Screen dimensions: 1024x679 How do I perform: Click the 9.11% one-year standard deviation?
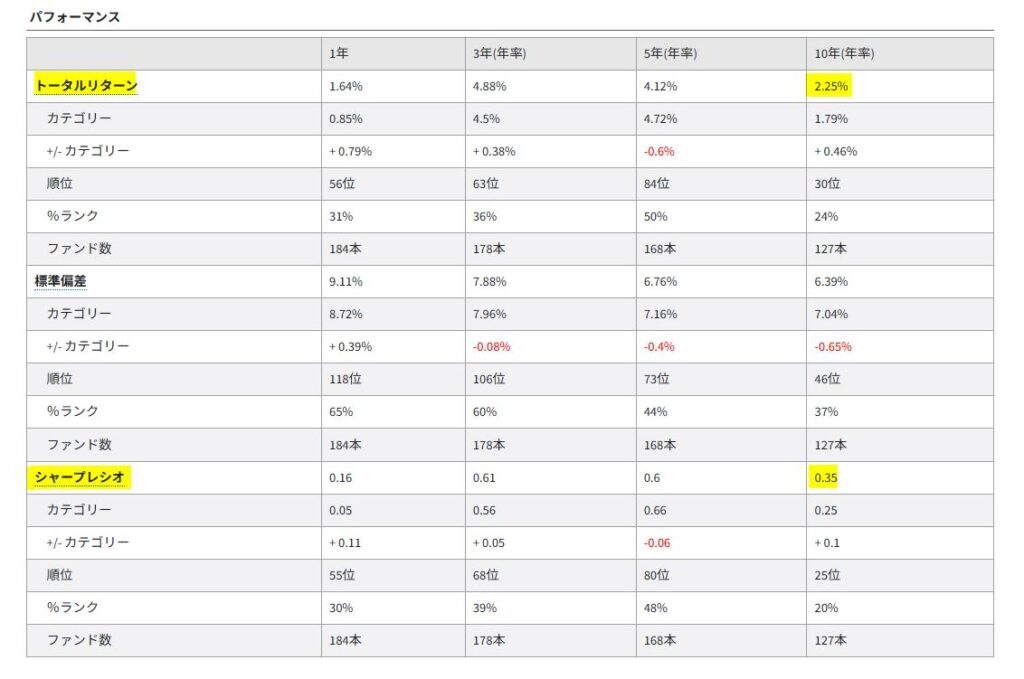click(345, 281)
